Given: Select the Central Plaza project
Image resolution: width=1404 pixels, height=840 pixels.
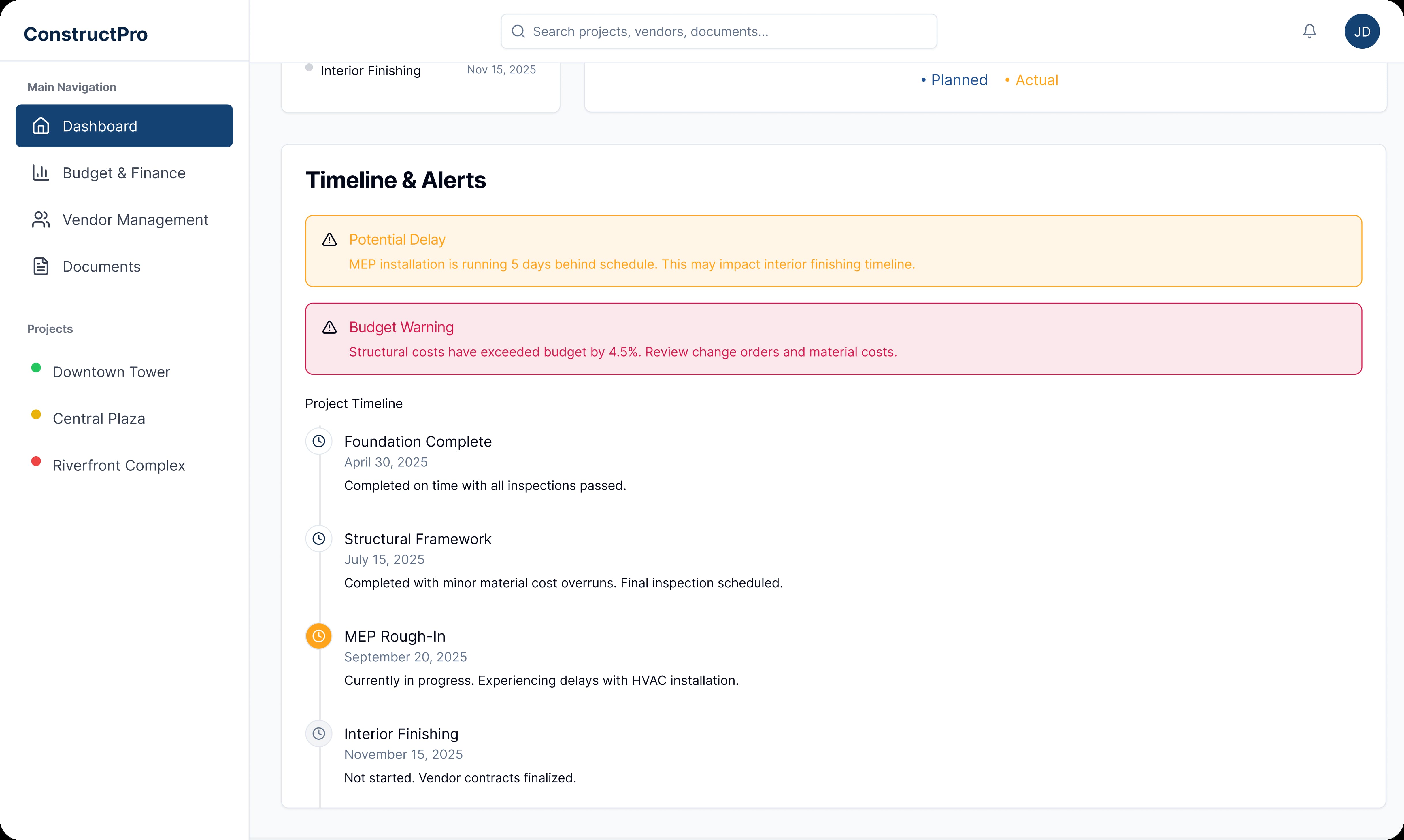Looking at the screenshot, I should pos(99,419).
